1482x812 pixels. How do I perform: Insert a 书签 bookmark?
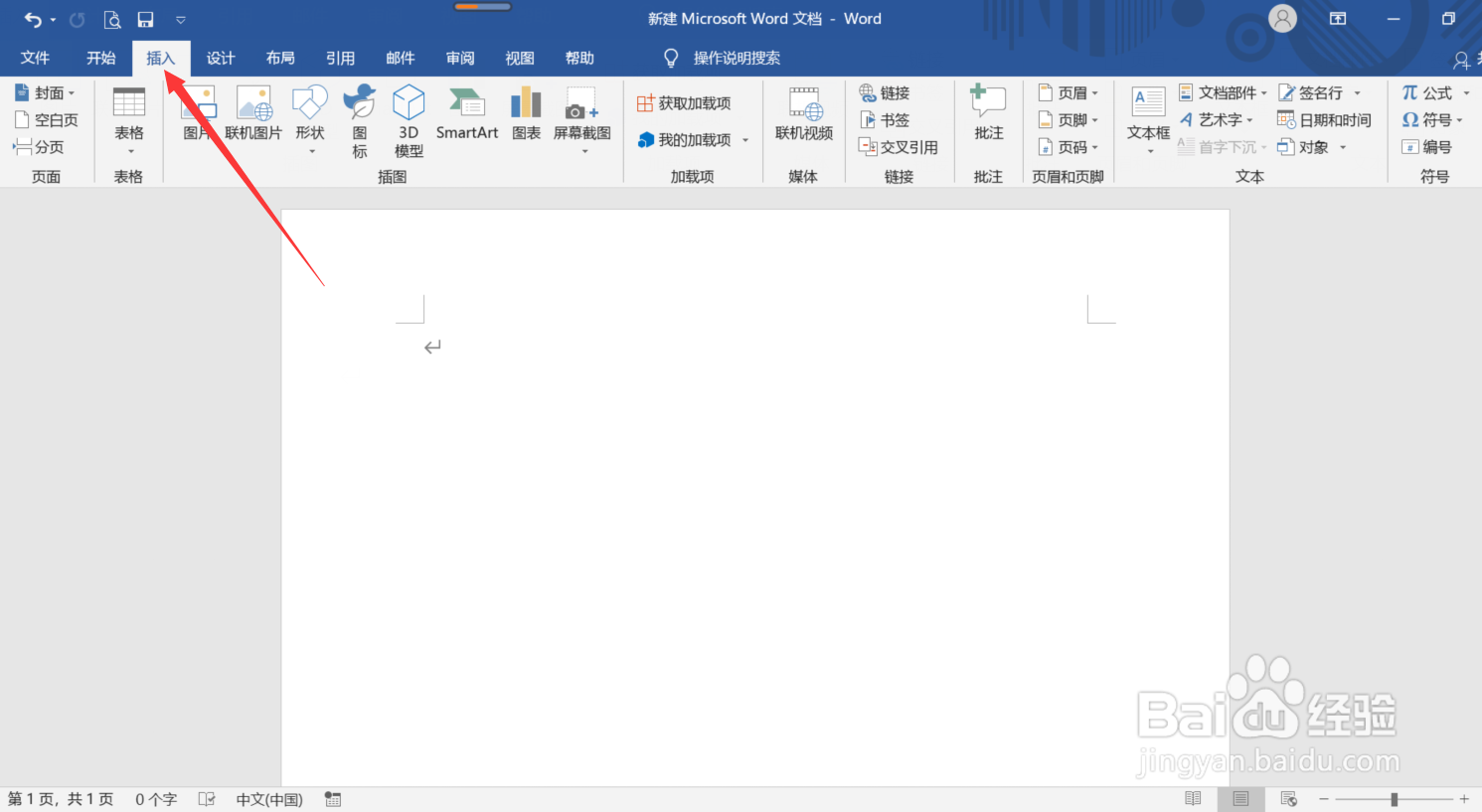(x=885, y=119)
